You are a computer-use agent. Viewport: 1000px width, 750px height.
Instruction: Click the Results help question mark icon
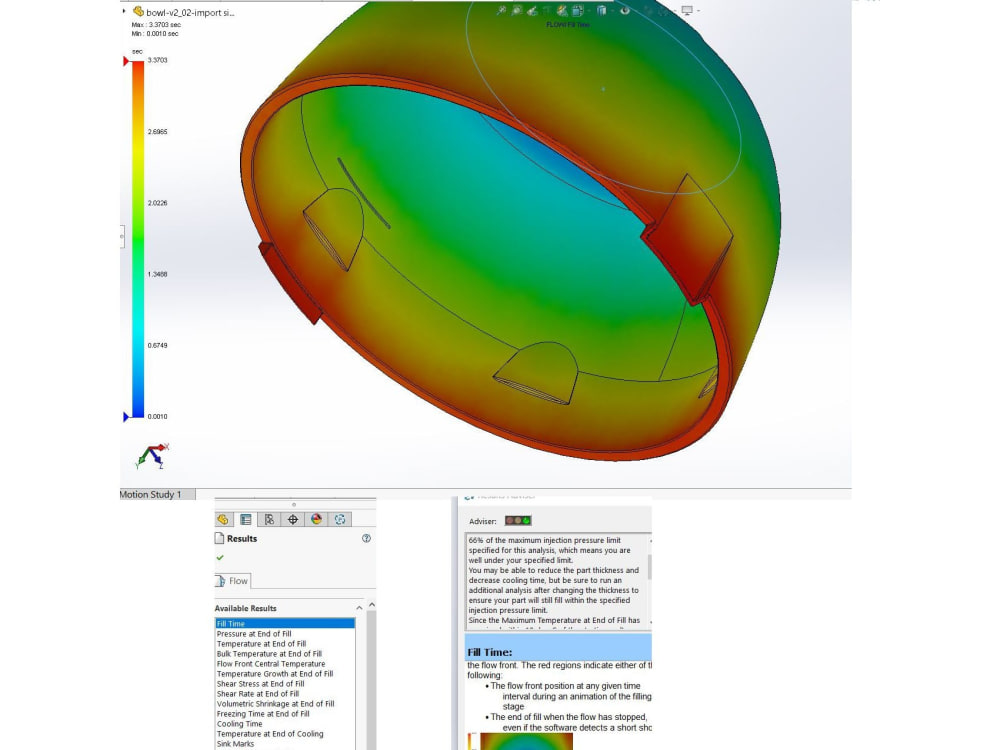366,538
